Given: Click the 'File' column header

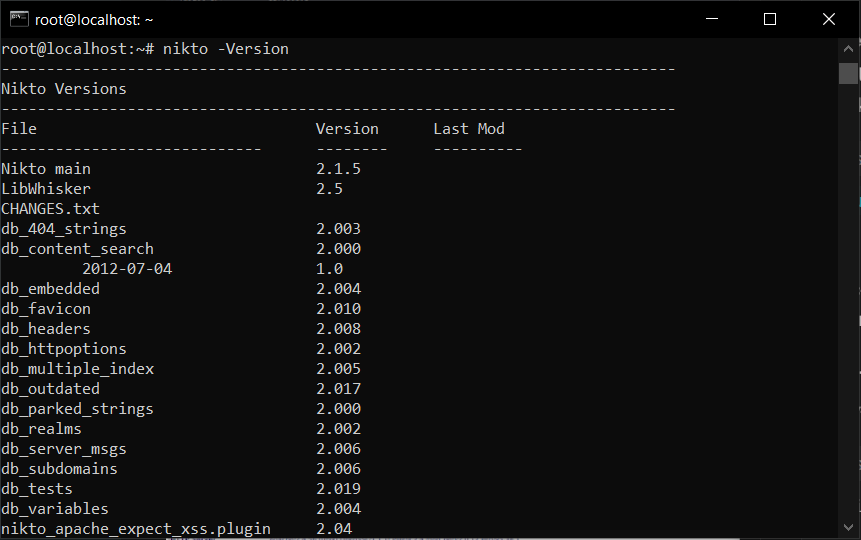Looking at the screenshot, I should pyautogui.click(x=19, y=129).
